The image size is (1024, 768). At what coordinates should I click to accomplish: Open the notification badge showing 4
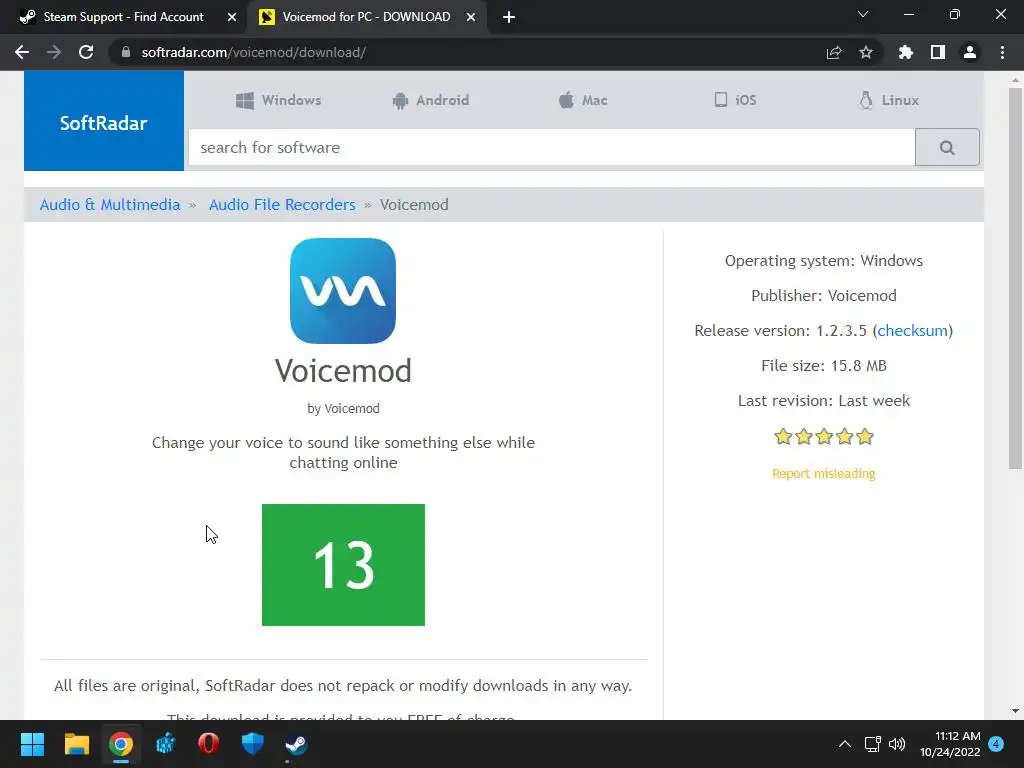[996, 744]
